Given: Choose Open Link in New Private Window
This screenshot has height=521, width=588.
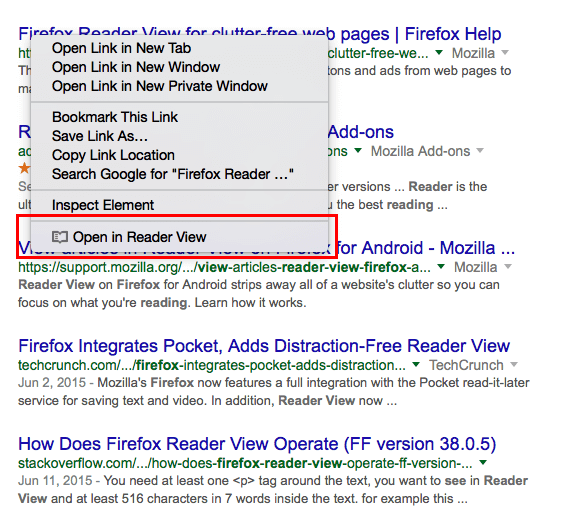Looking at the screenshot, I should pyautogui.click(x=160, y=86).
